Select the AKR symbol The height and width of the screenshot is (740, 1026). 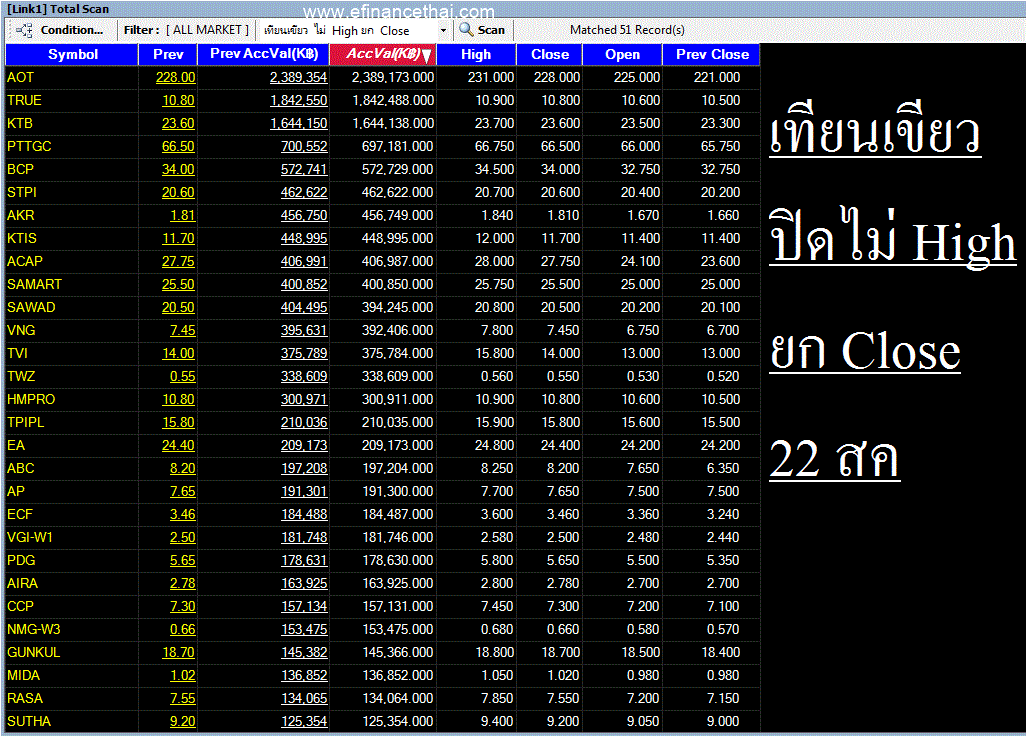tap(20, 215)
